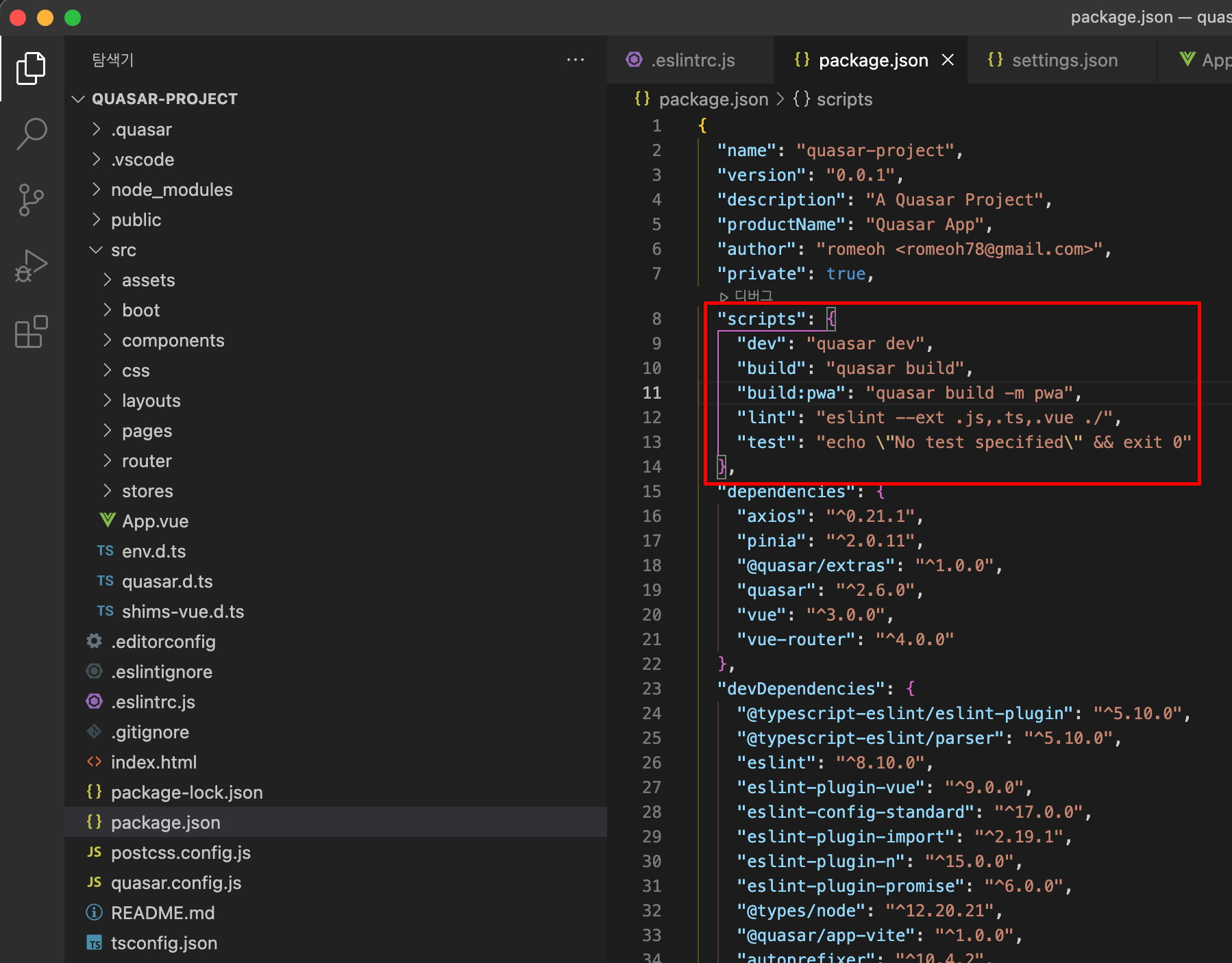The height and width of the screenshot is (963, 1232).
Task: Open the Extensions view
Action: pyautogui.click(x=31, y=332)
